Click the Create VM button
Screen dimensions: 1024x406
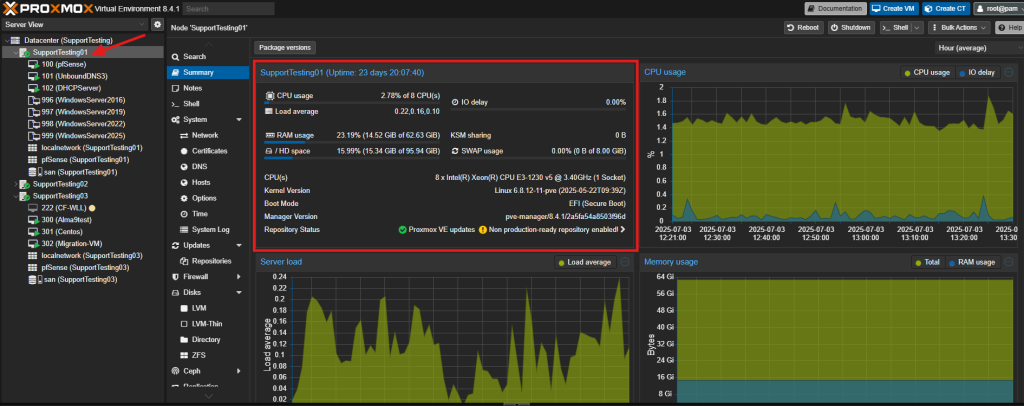click(x=895, y=8)
